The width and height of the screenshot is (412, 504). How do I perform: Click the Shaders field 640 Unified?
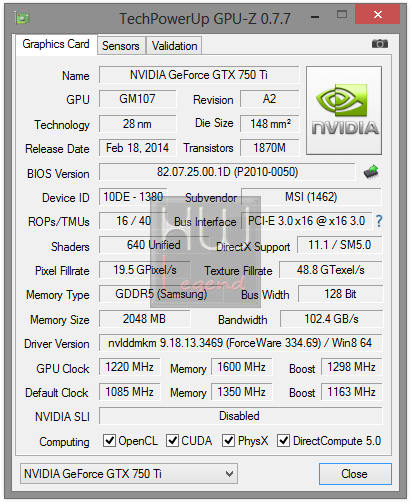click(154, 245)
